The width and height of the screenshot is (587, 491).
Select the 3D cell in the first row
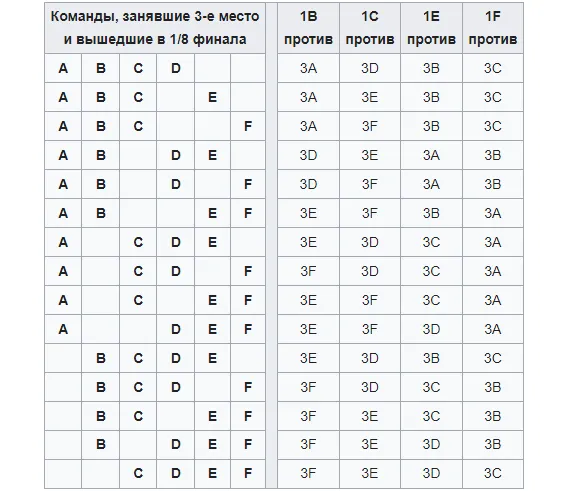tap(370, 68)
